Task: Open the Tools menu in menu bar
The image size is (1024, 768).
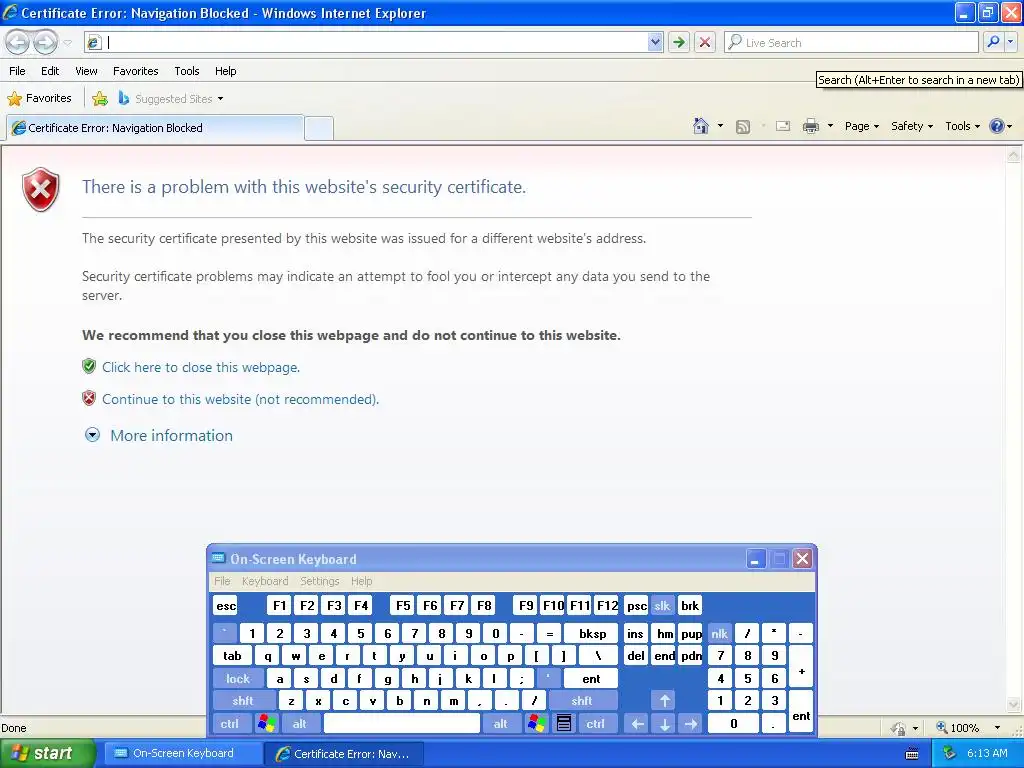Action: [187, 71]
